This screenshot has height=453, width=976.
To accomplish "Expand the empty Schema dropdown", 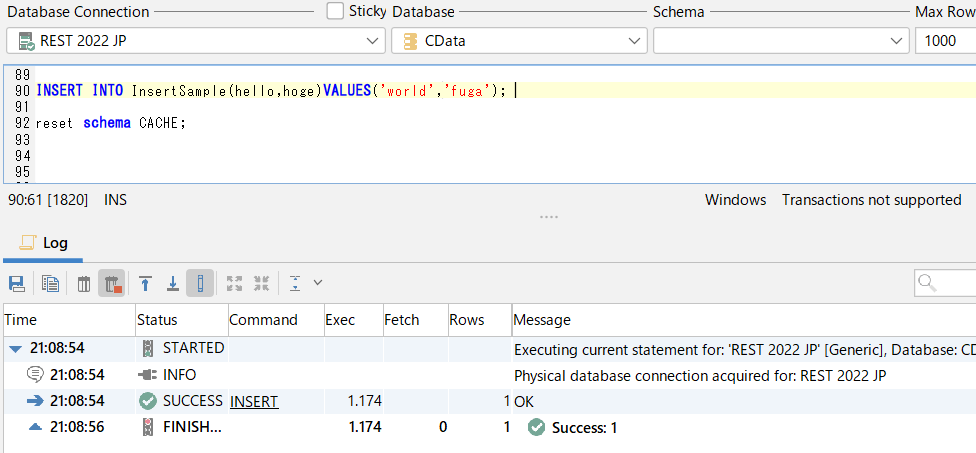I will tap(780, 41).
